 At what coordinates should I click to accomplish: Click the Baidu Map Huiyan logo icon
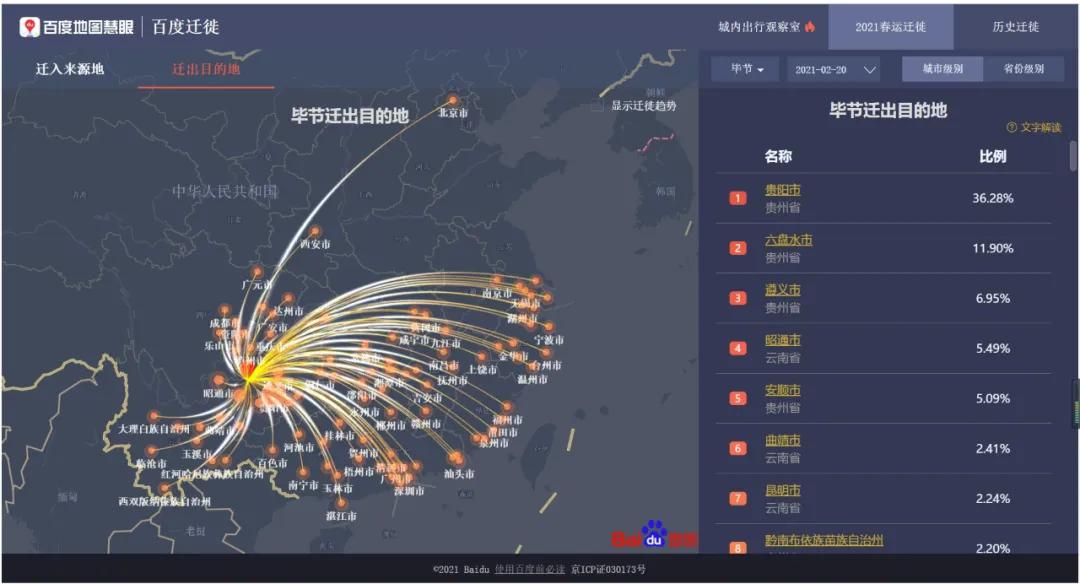(x=30, y=27)
